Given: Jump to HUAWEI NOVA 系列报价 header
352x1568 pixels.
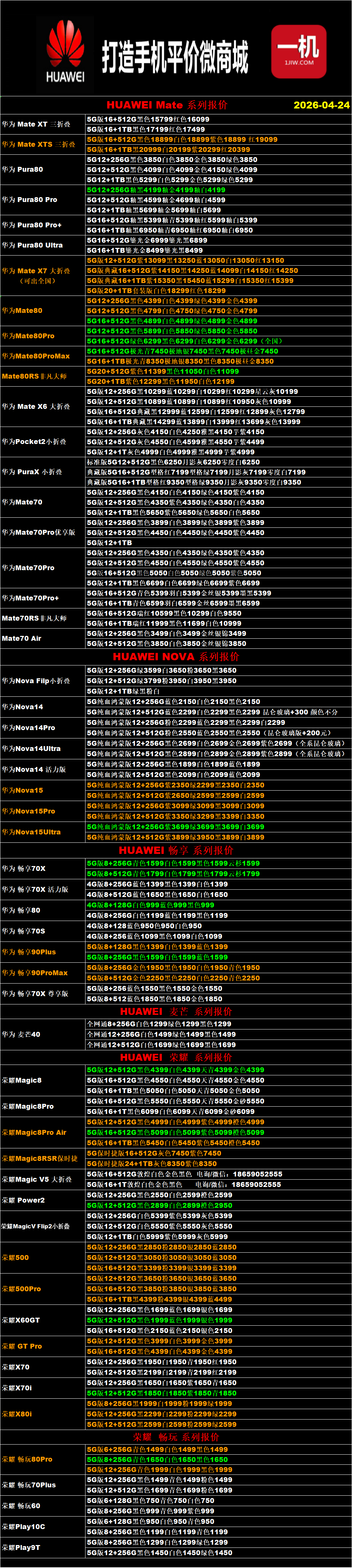Looking at the screenshot, I should coord(176,656).
